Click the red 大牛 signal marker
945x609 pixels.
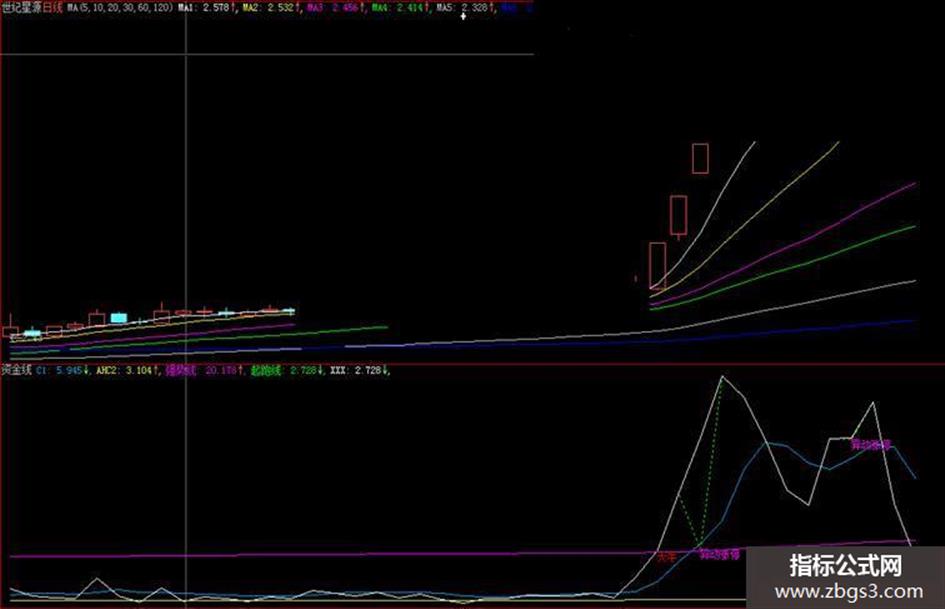tap(667, 557)
